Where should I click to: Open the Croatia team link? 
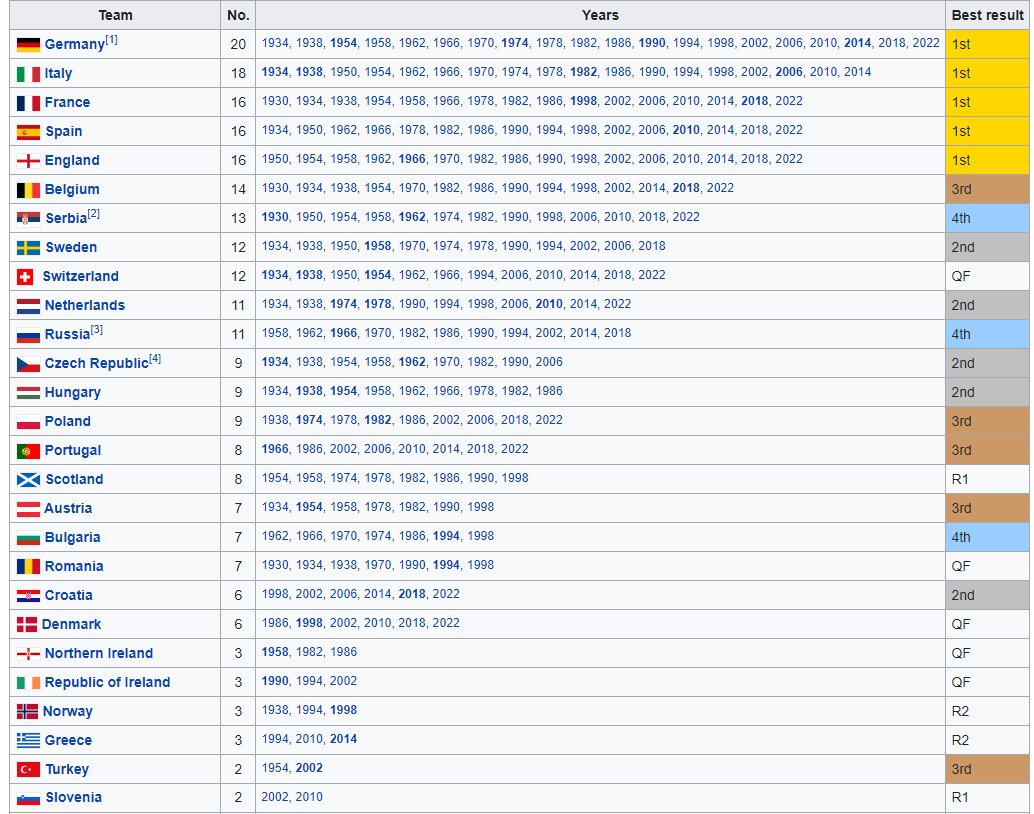point(69,596)
